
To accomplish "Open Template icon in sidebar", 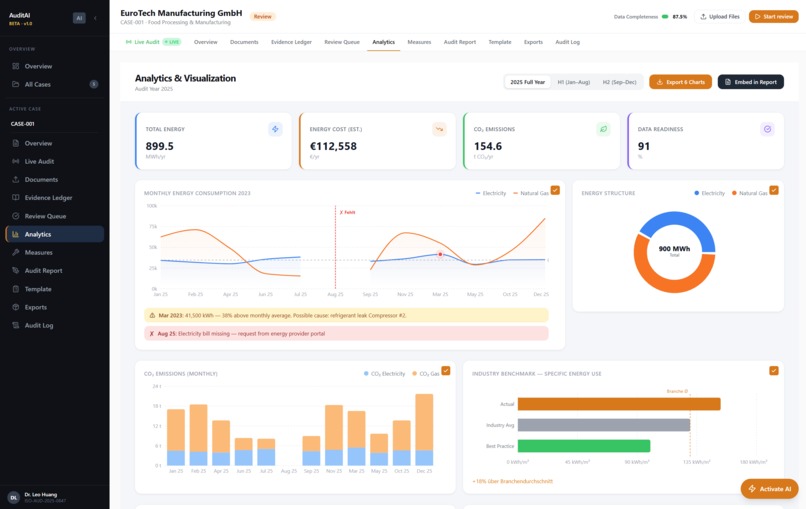I will point(15,289).
